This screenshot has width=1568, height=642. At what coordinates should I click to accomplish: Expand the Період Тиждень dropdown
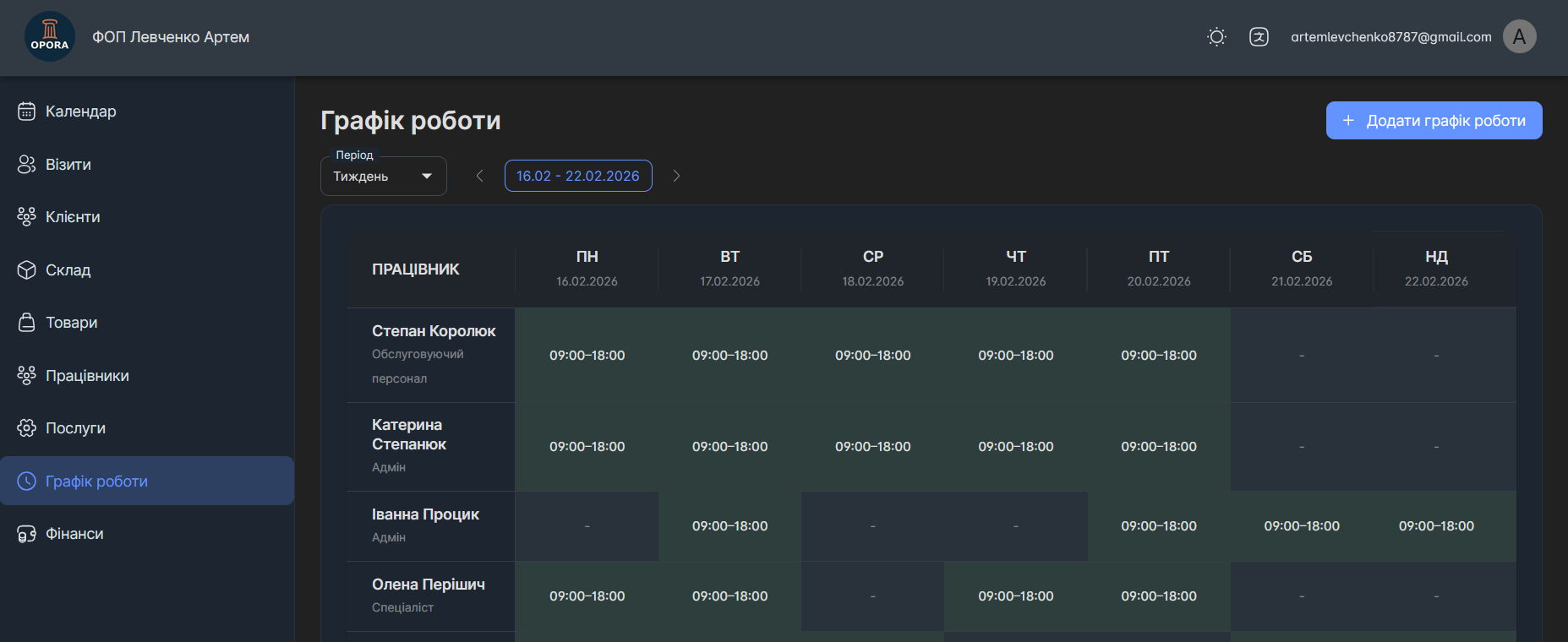[384, 176]
